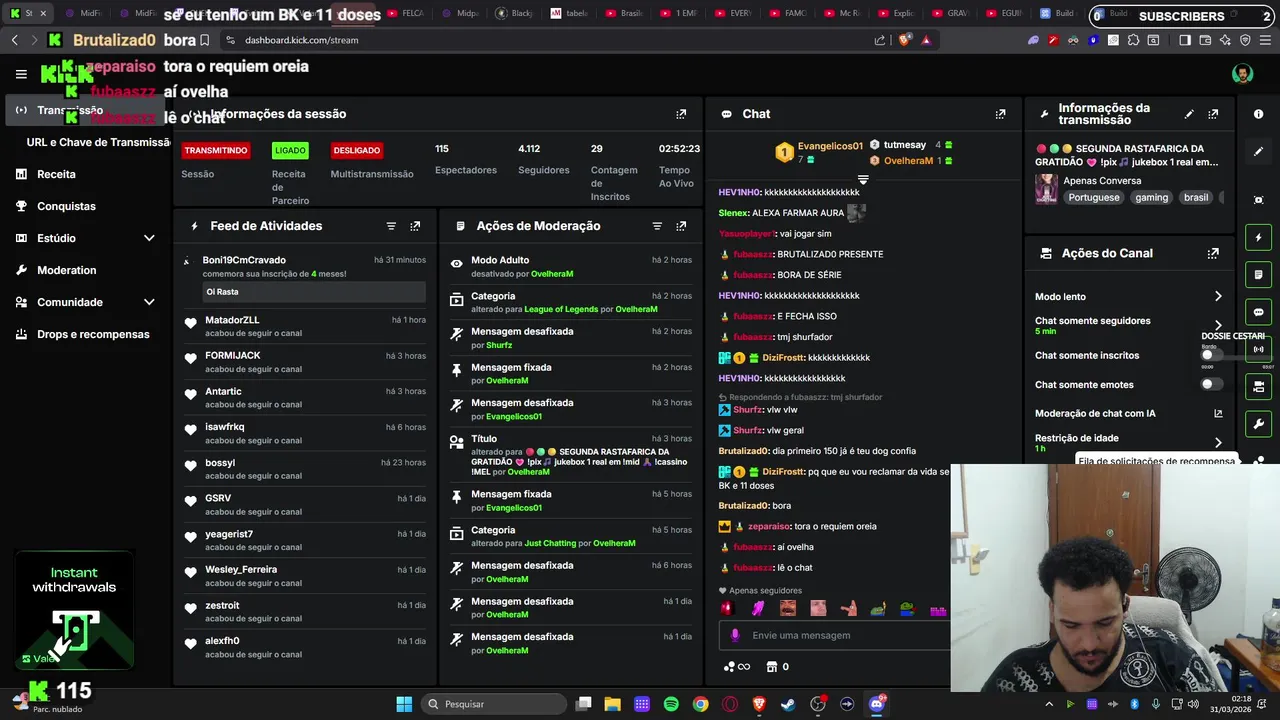Click the Apenas Conversa category thumbnail
Viewport: 1280px width, 720px height.
(1047, 188)
